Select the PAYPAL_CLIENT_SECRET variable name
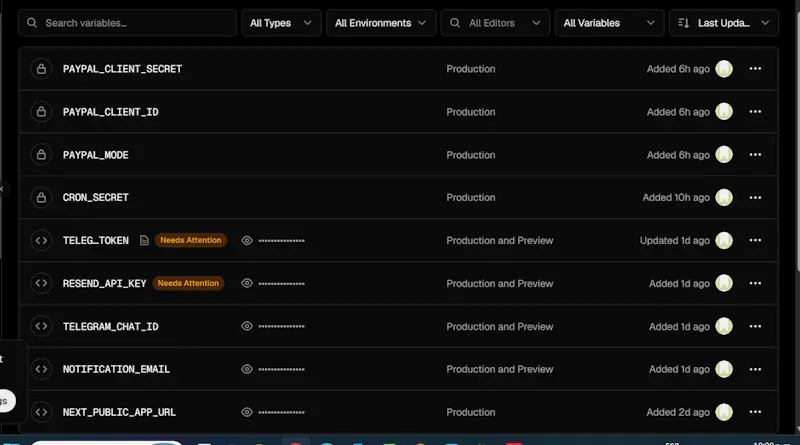Image resolution: width=800 pixels, height=445 pixels. tap(122, 69)
